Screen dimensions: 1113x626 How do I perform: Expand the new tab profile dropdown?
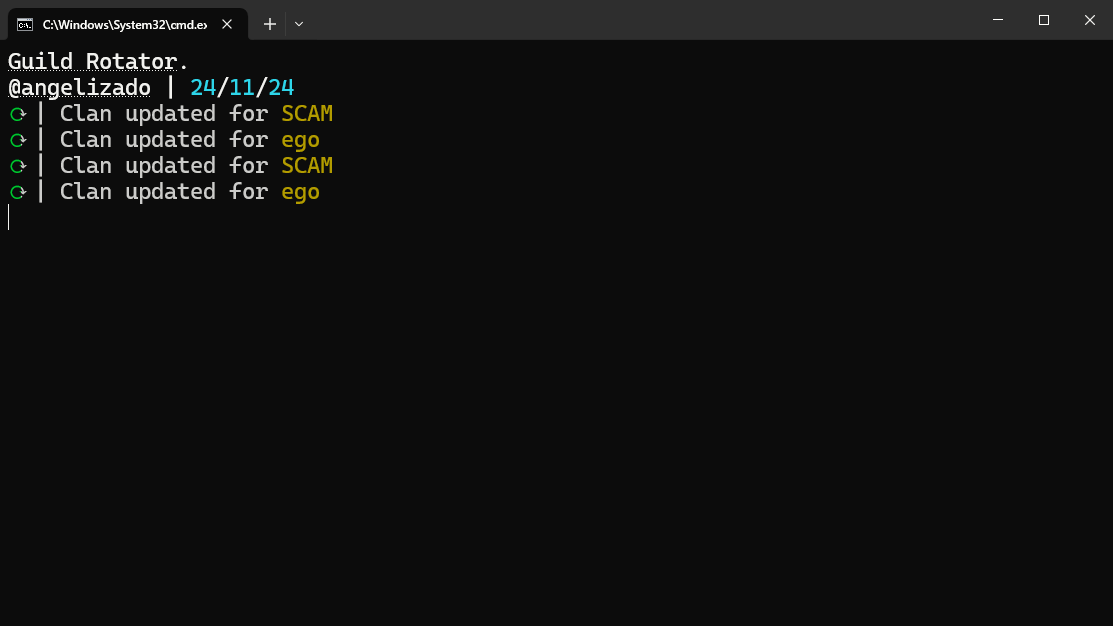[299, 23]
